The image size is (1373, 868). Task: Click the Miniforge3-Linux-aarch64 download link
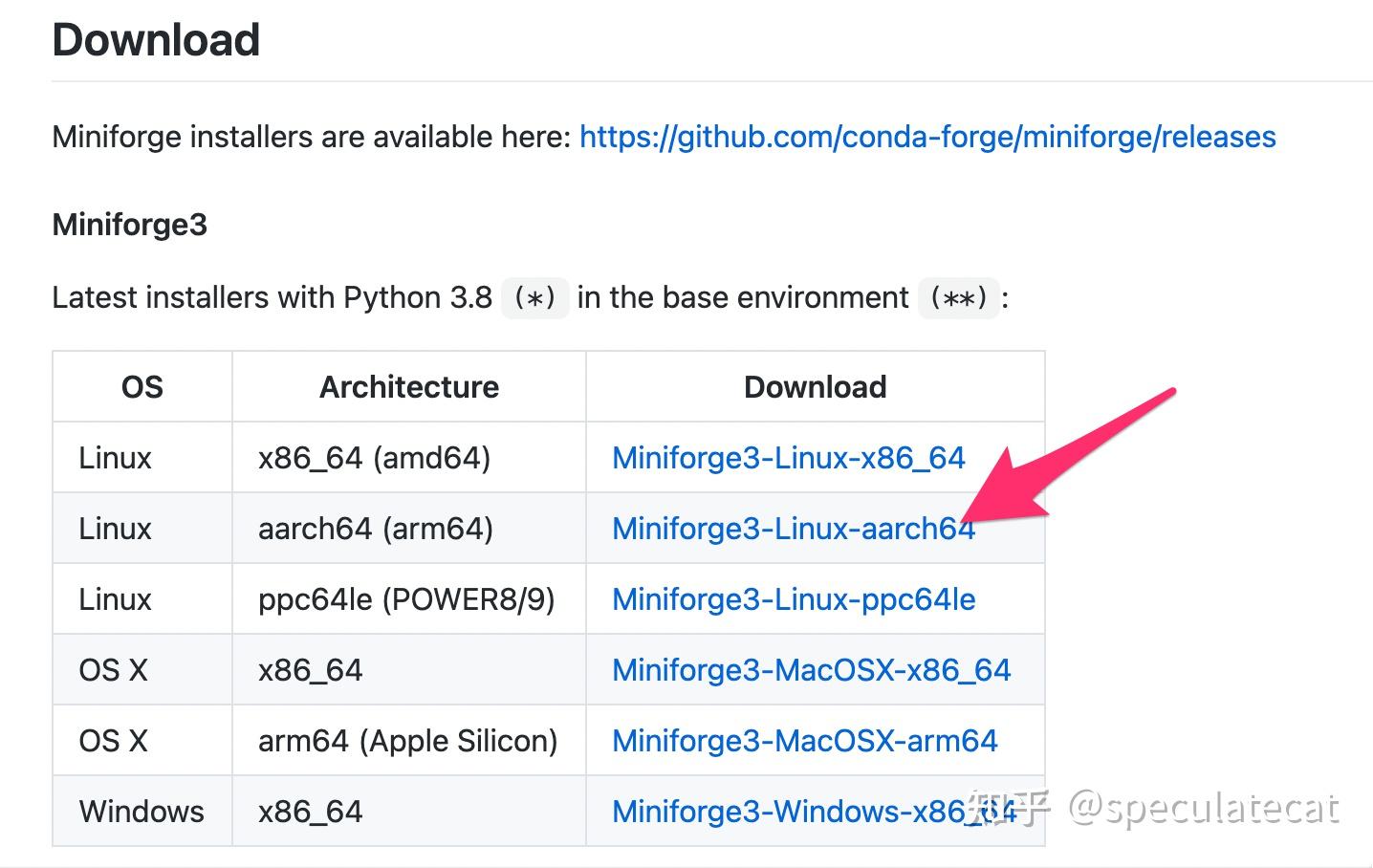[793, 529]
